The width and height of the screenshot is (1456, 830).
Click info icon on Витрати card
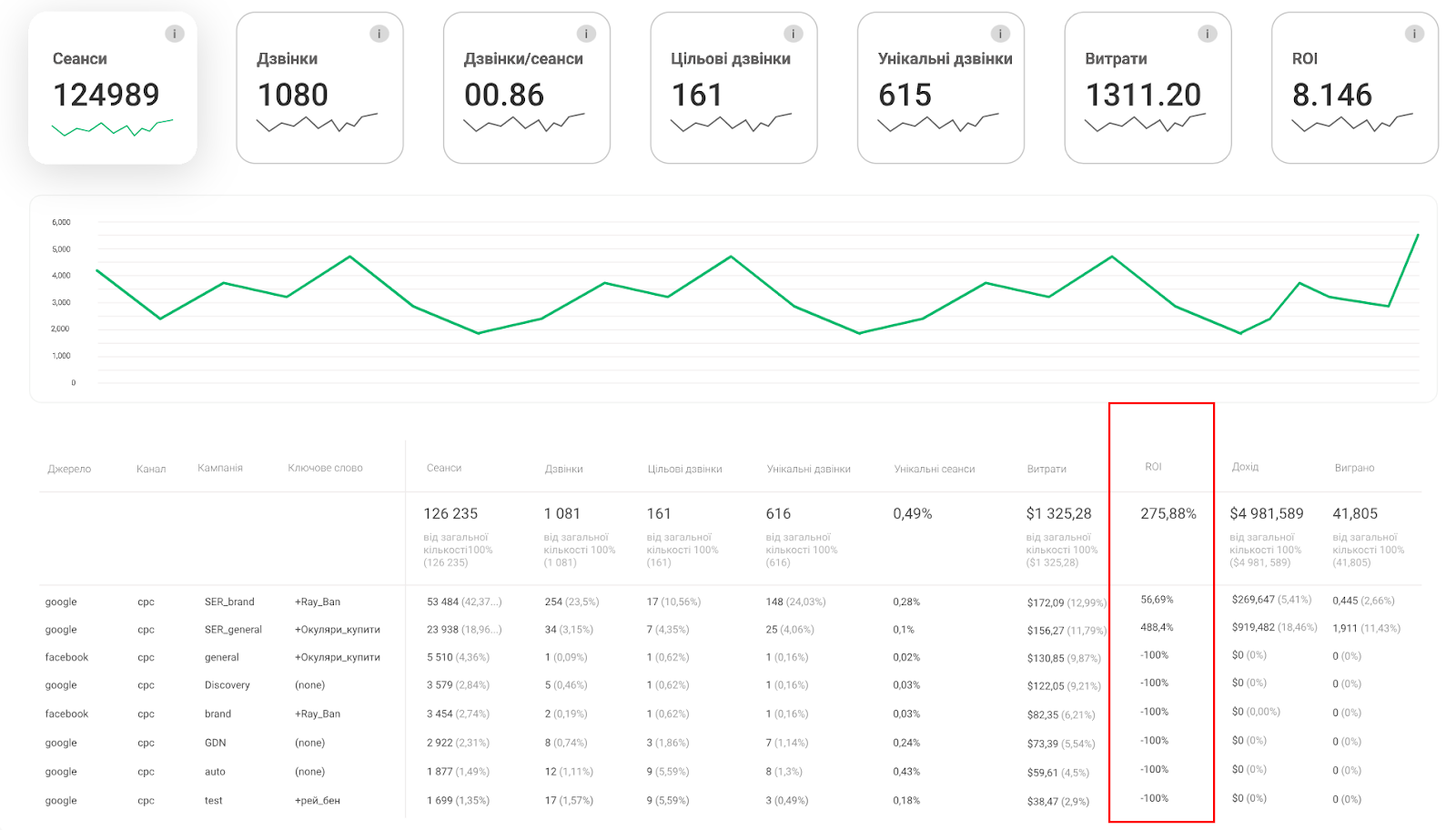(1208, 34)
